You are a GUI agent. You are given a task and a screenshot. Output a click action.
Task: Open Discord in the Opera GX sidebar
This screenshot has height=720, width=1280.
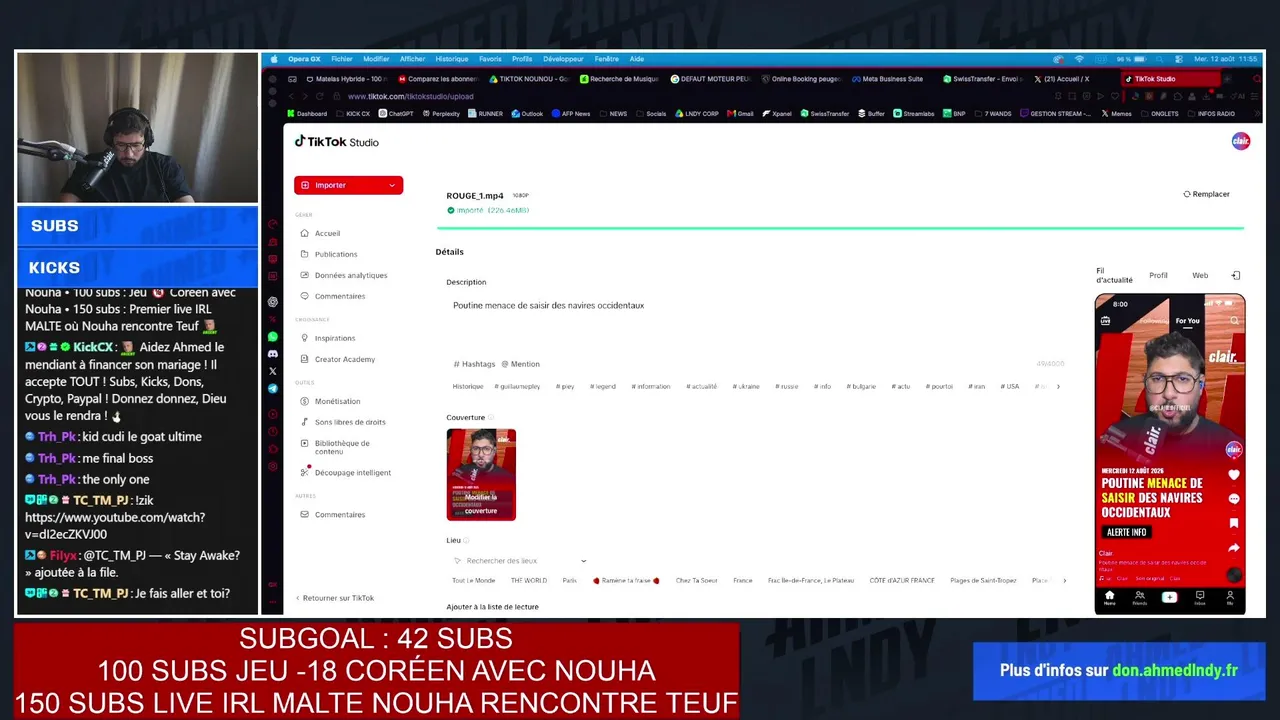273,354
